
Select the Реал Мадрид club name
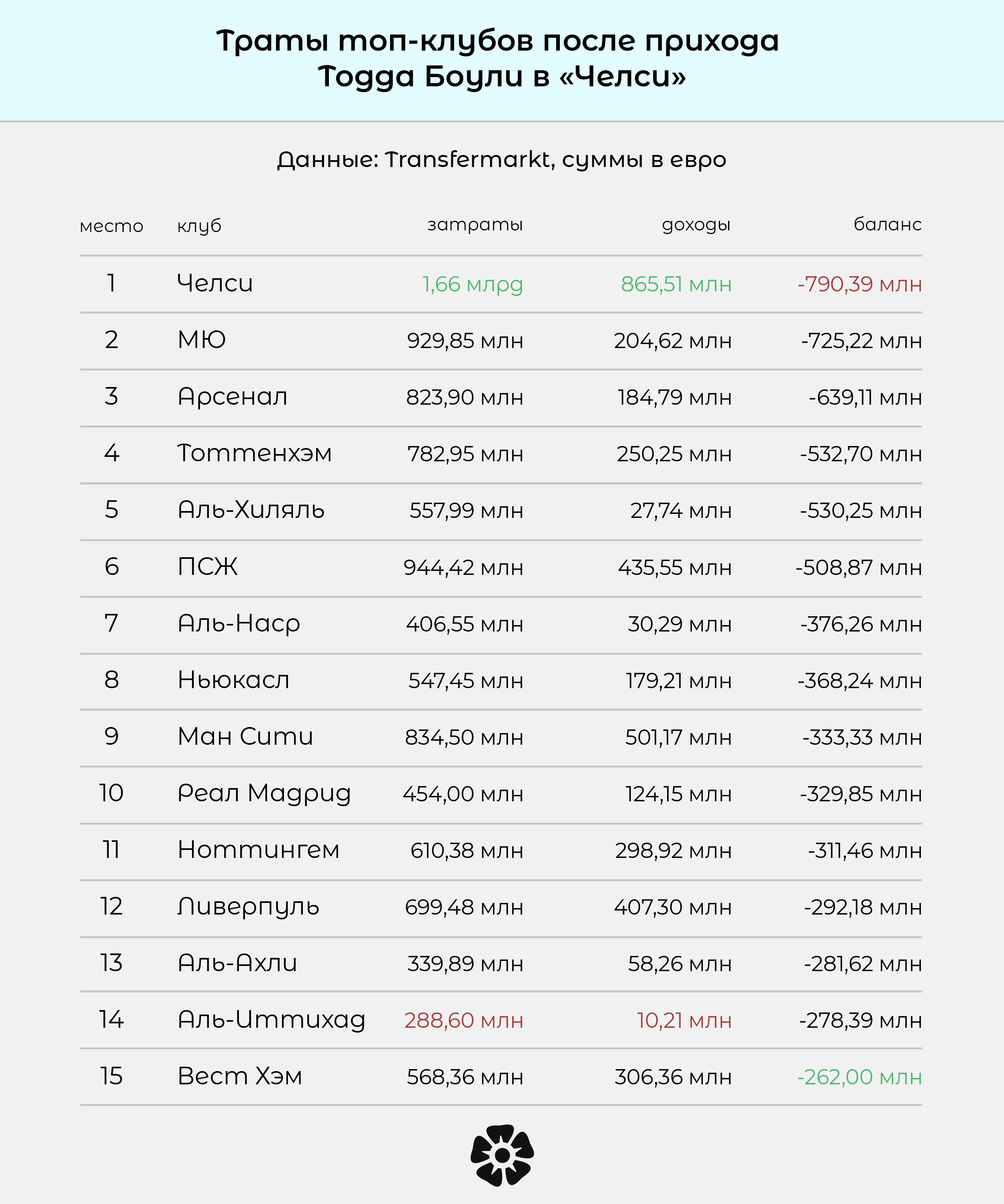click(x=264, y=794)
